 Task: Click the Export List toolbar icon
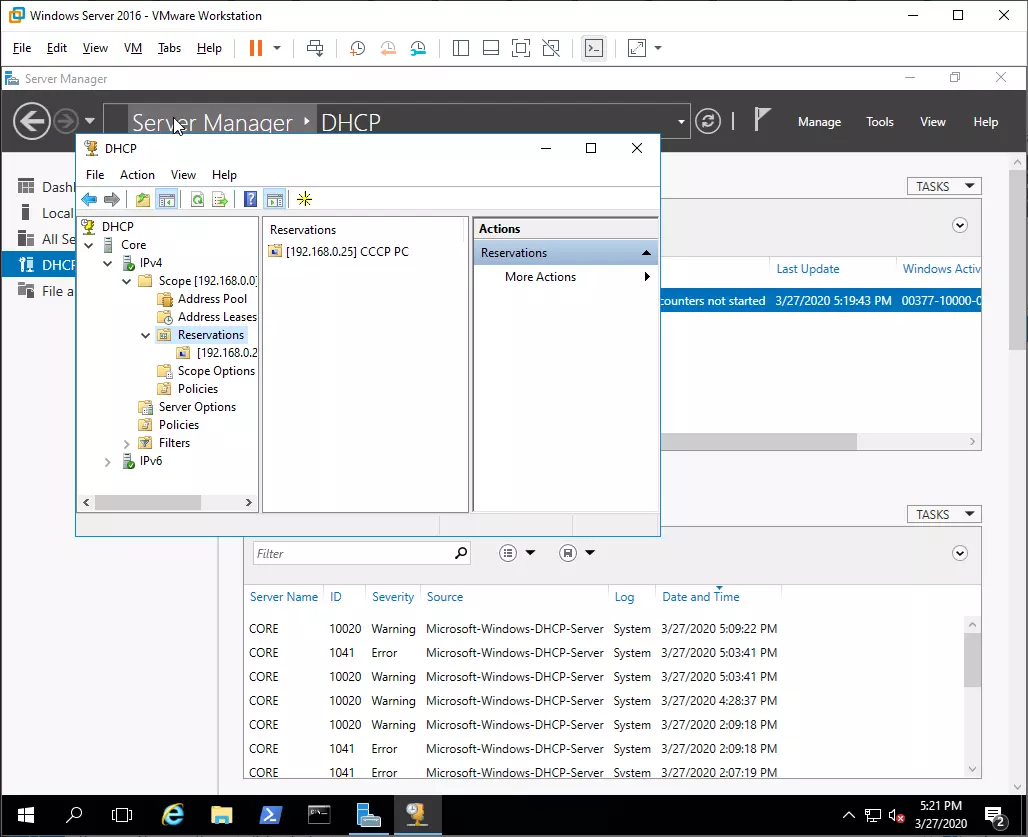pos(220,200)
